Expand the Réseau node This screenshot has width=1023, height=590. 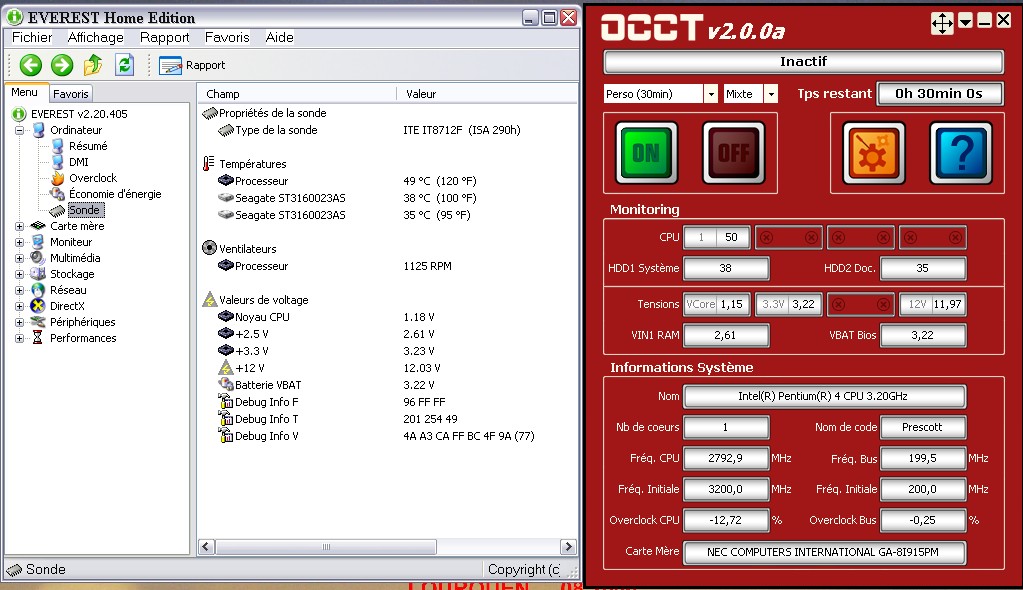click(x=20, y=290)
